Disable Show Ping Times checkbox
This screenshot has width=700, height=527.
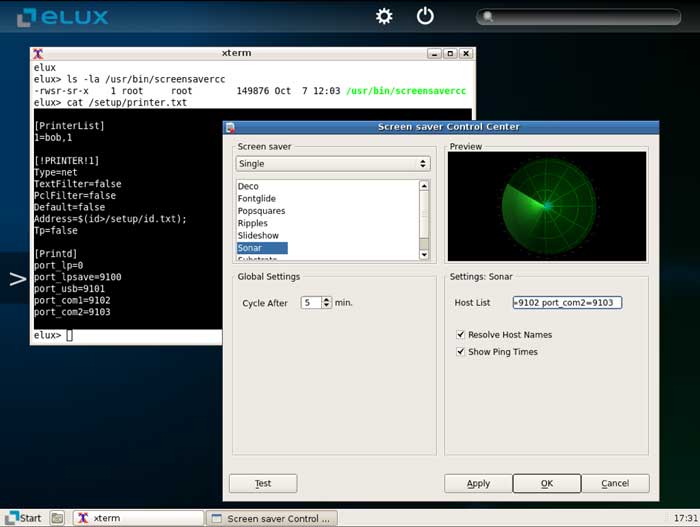tap(461, 352)
